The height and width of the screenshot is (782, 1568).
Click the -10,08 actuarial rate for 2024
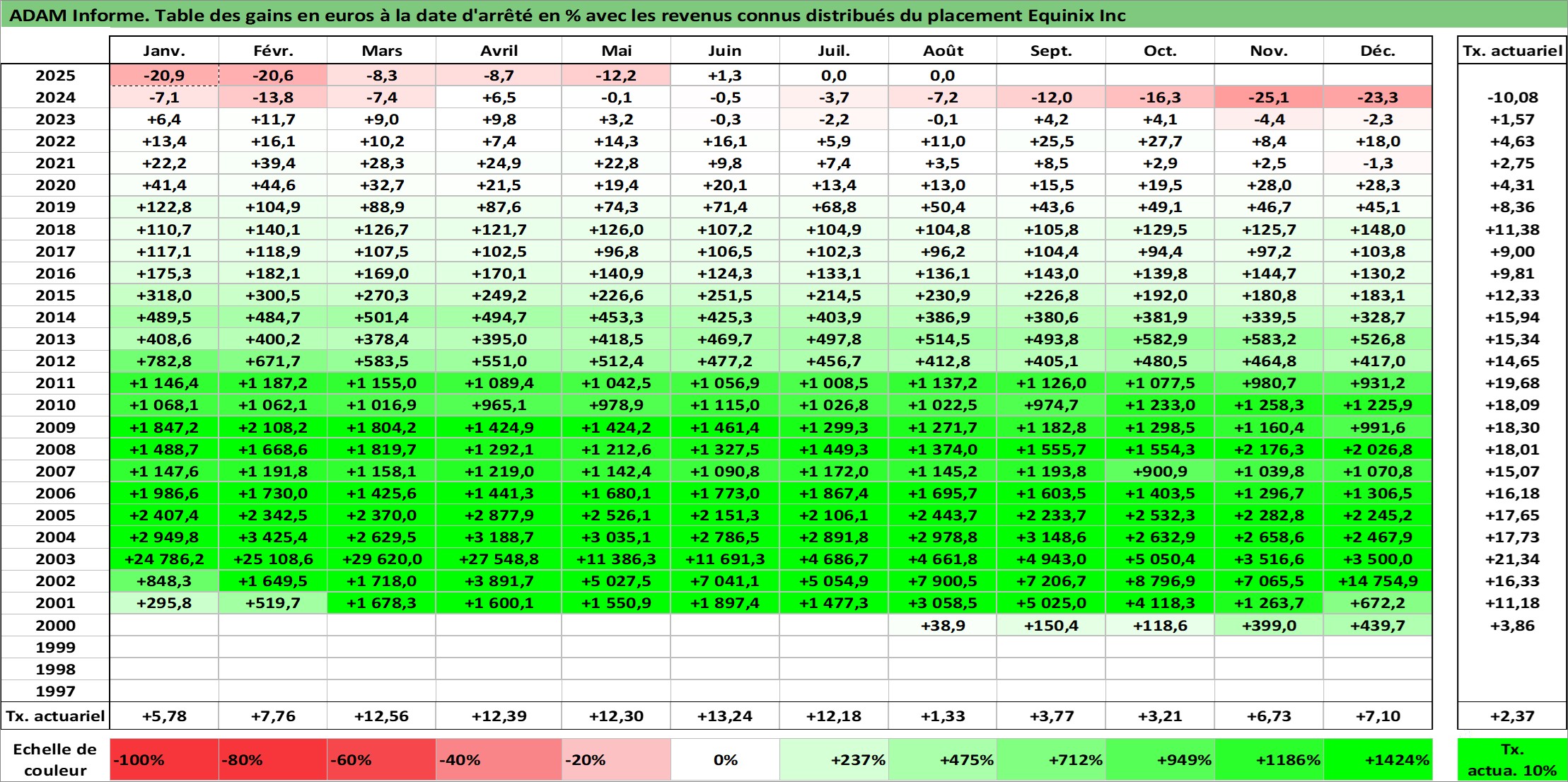(x=1512, y=98)
